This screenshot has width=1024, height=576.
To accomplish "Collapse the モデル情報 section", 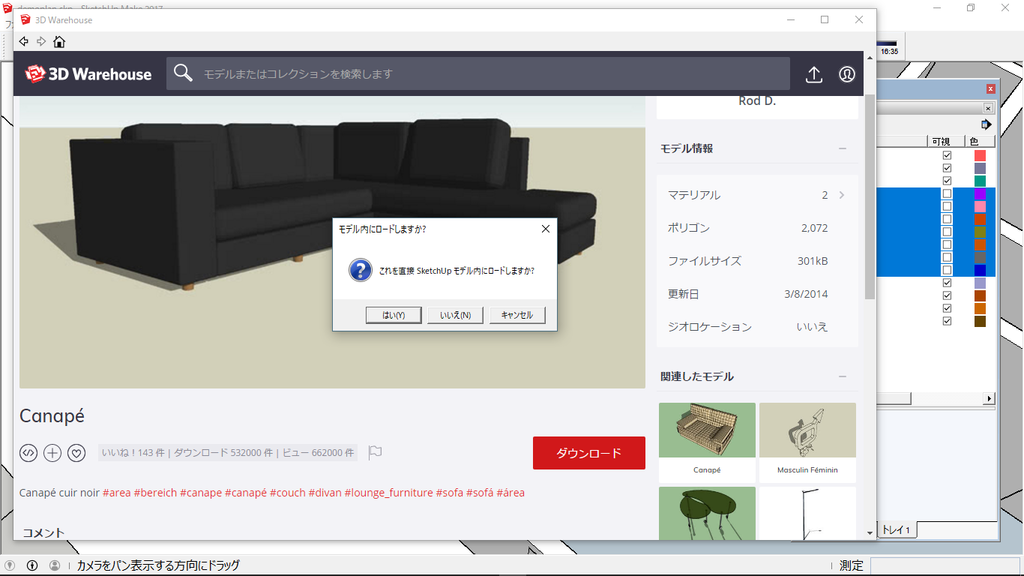I will tap(842, 149).
